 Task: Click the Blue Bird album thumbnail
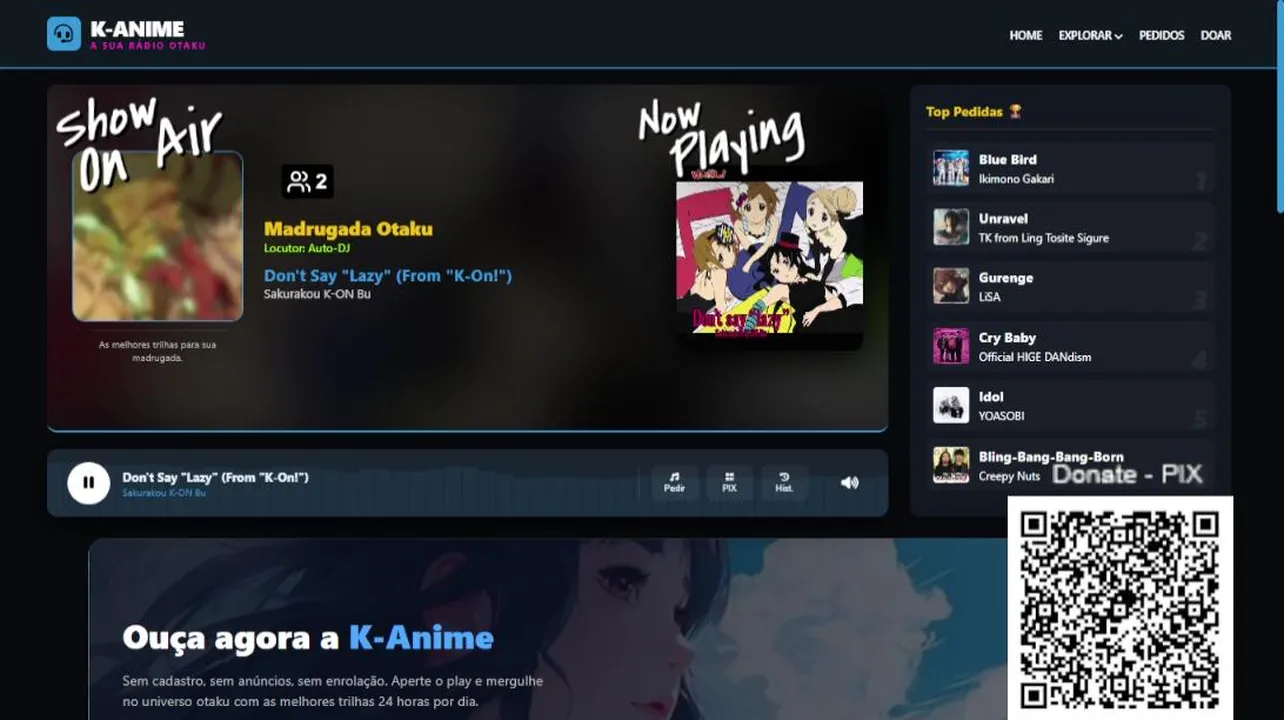coord(951,168)
